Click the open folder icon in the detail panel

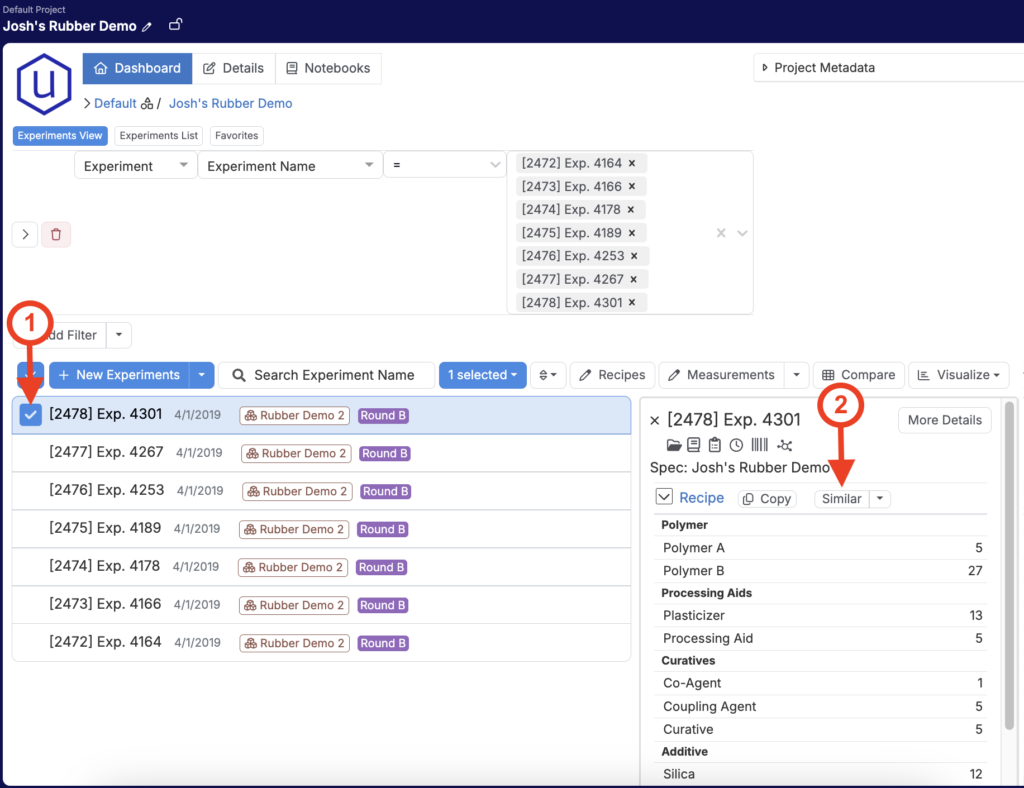[x=674, y=445]
